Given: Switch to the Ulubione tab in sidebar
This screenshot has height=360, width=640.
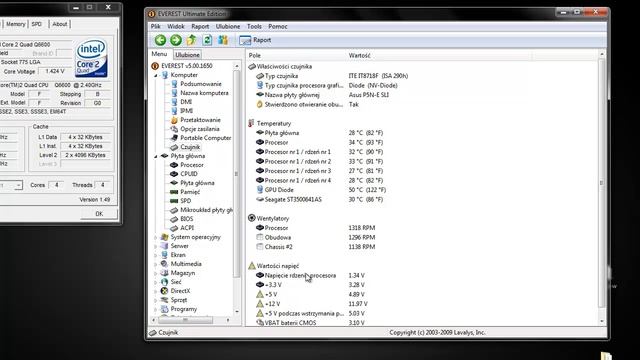Looking at the screenshot, I should tap(187, 55).
